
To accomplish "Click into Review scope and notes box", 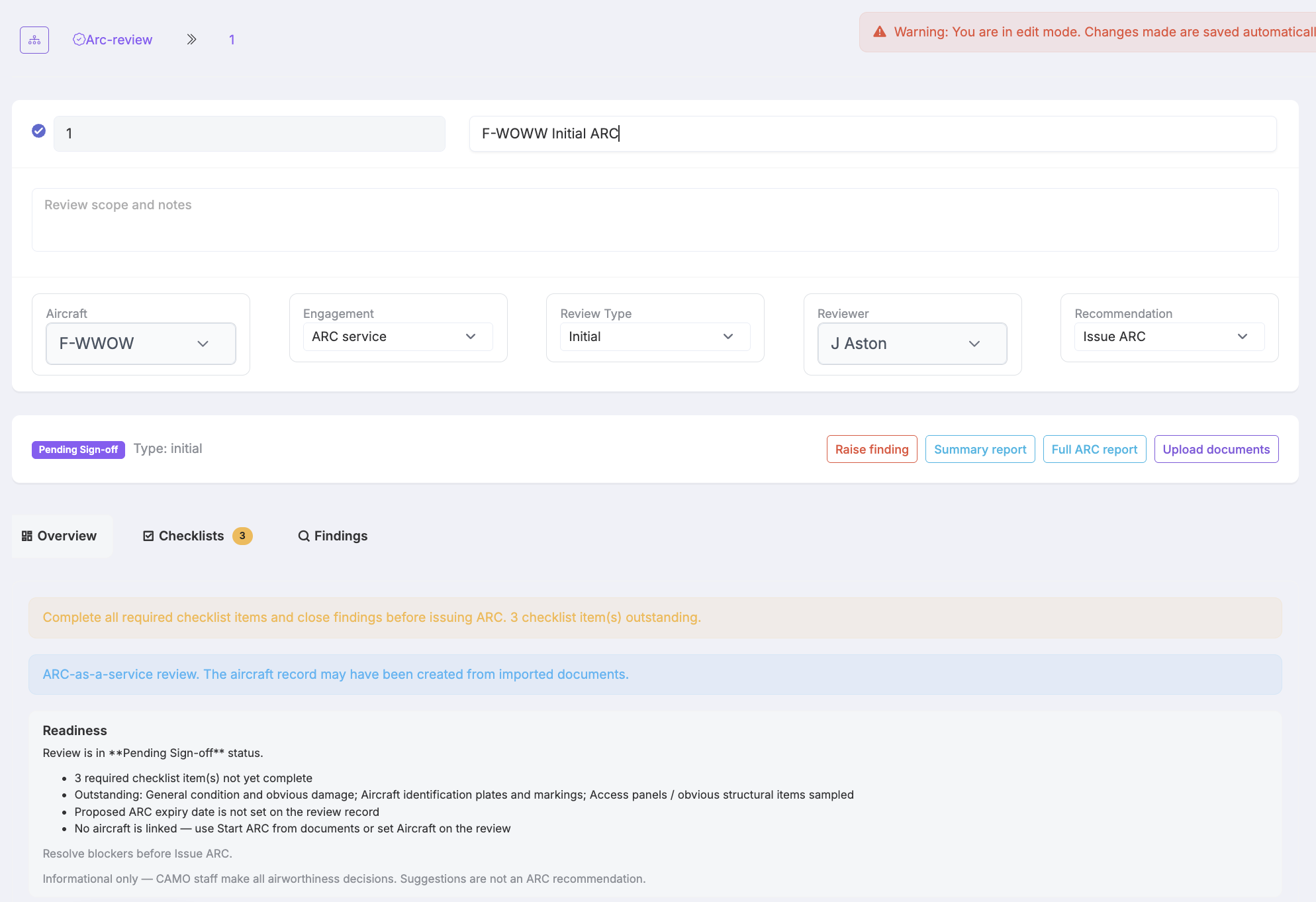I will point(655,220).
